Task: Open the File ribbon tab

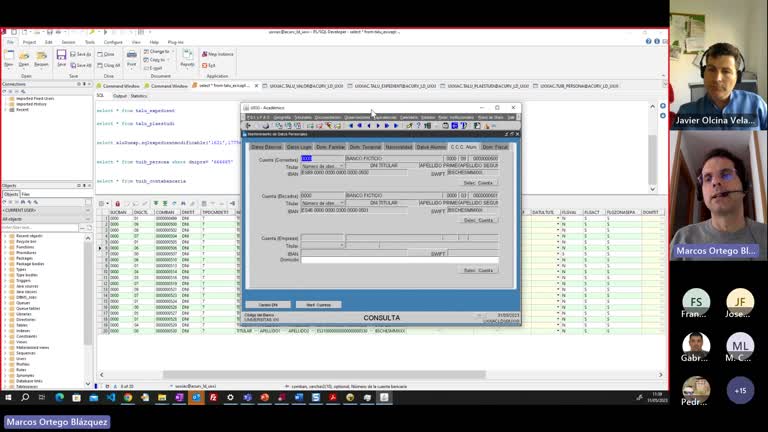Action: click(x=10, y=42)
